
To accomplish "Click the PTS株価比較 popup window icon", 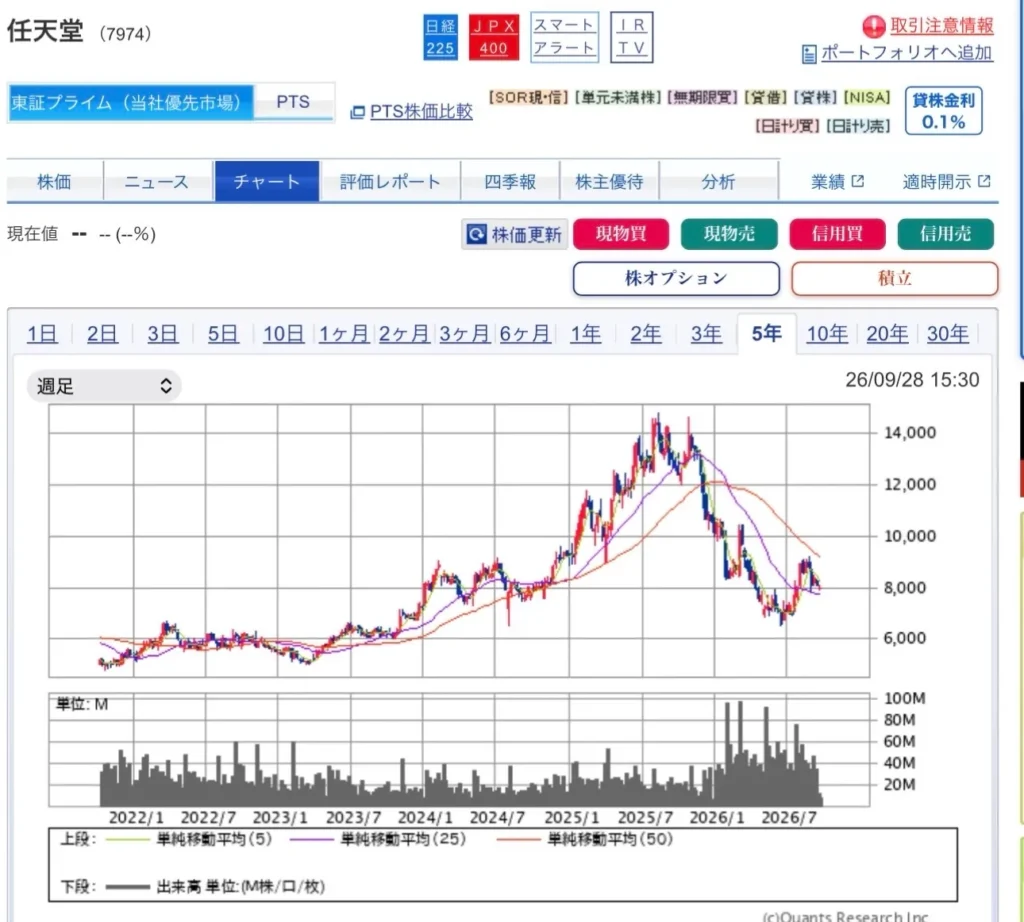I will (357, 112).
